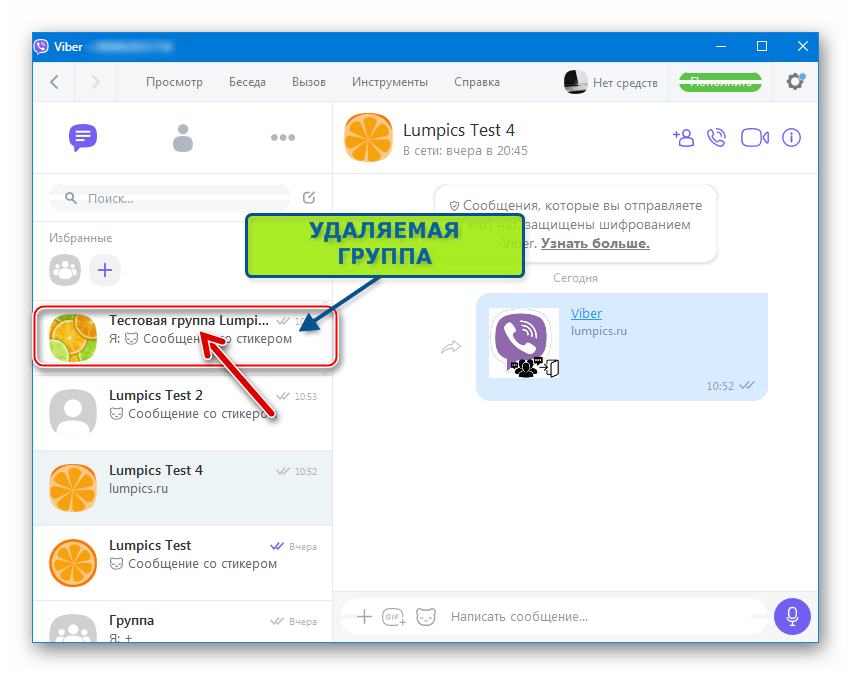Click the forward message arrow icon
Viewport: 851px width, 675px height.
[451, 347]
